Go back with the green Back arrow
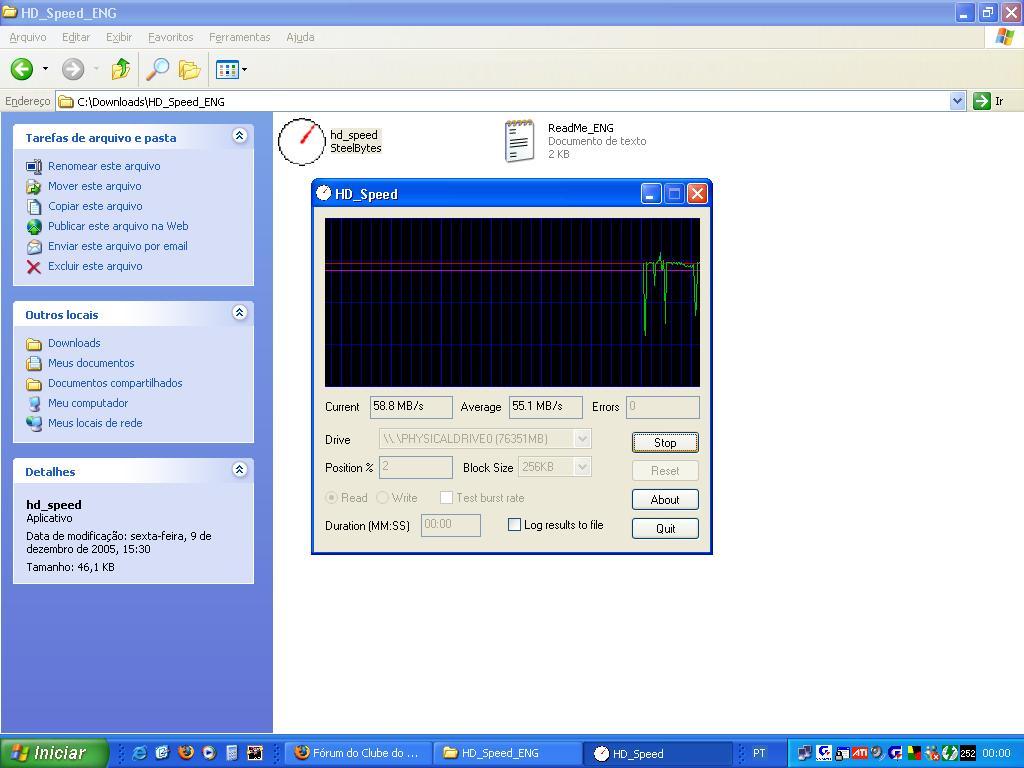The image size is (1024, 768). click(22, 69)
